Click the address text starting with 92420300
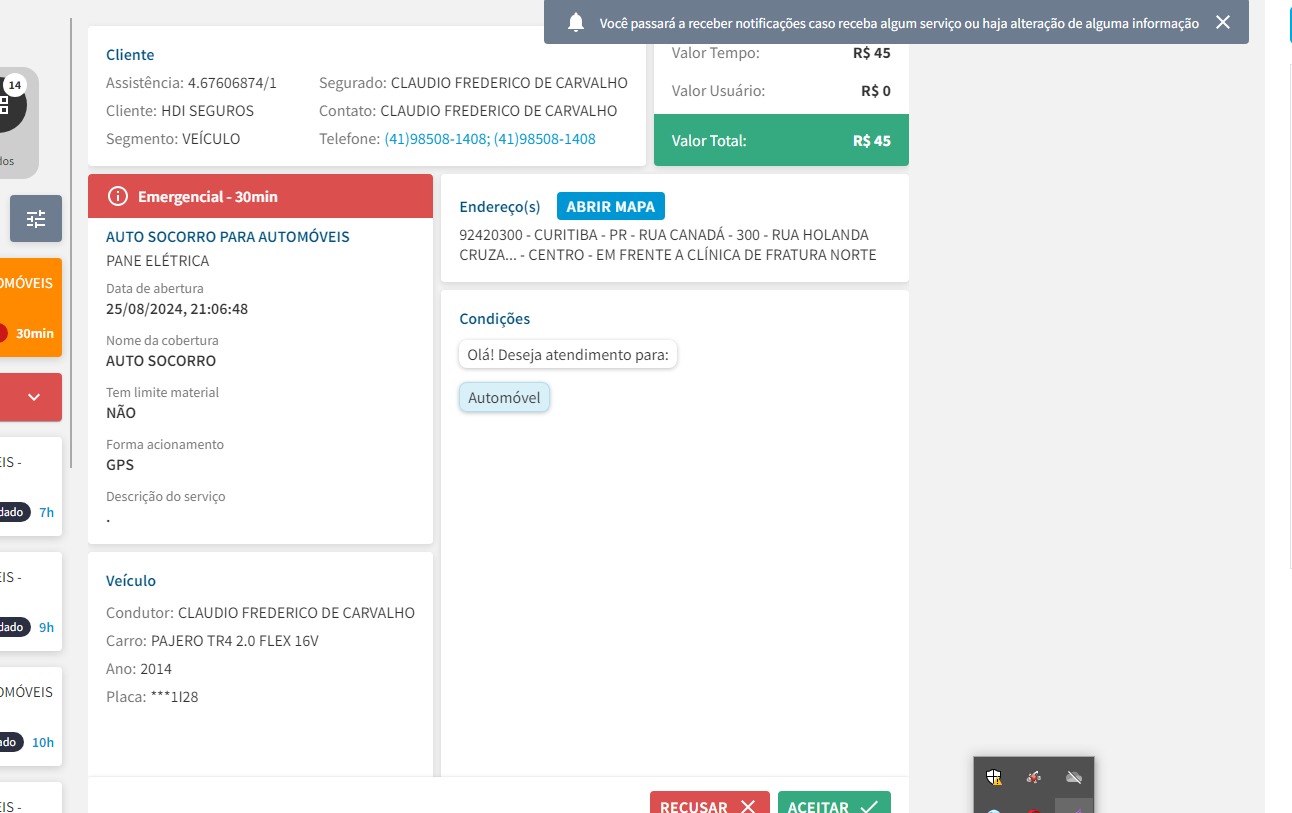Screen dimensions: 1292x813 click(668, 245)
